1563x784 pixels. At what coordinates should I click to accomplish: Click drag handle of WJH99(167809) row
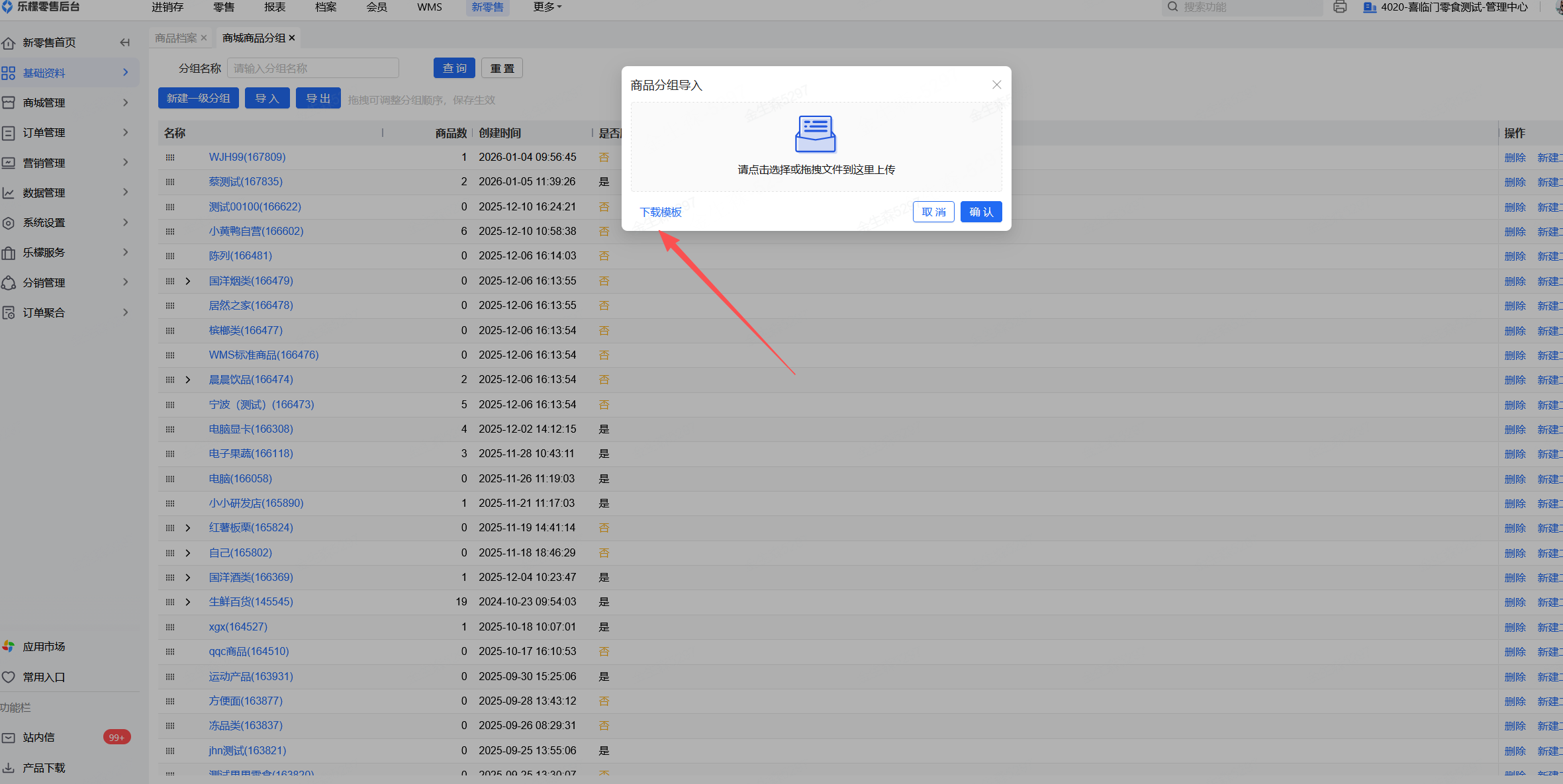[170, 157]
